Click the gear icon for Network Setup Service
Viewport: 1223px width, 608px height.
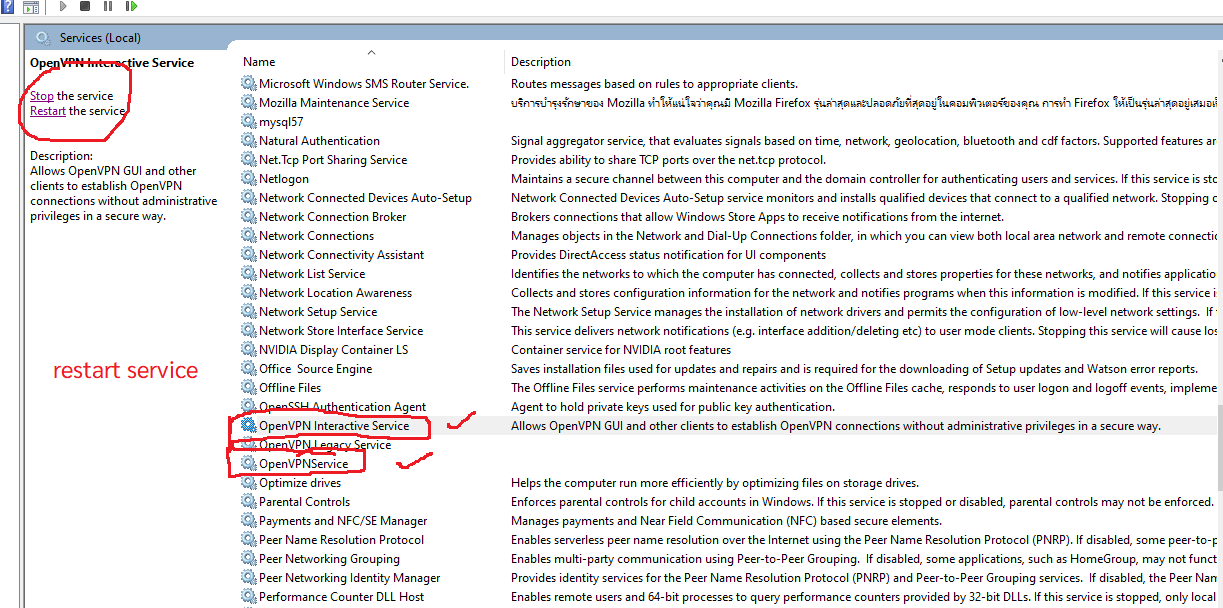coord(249,312)
